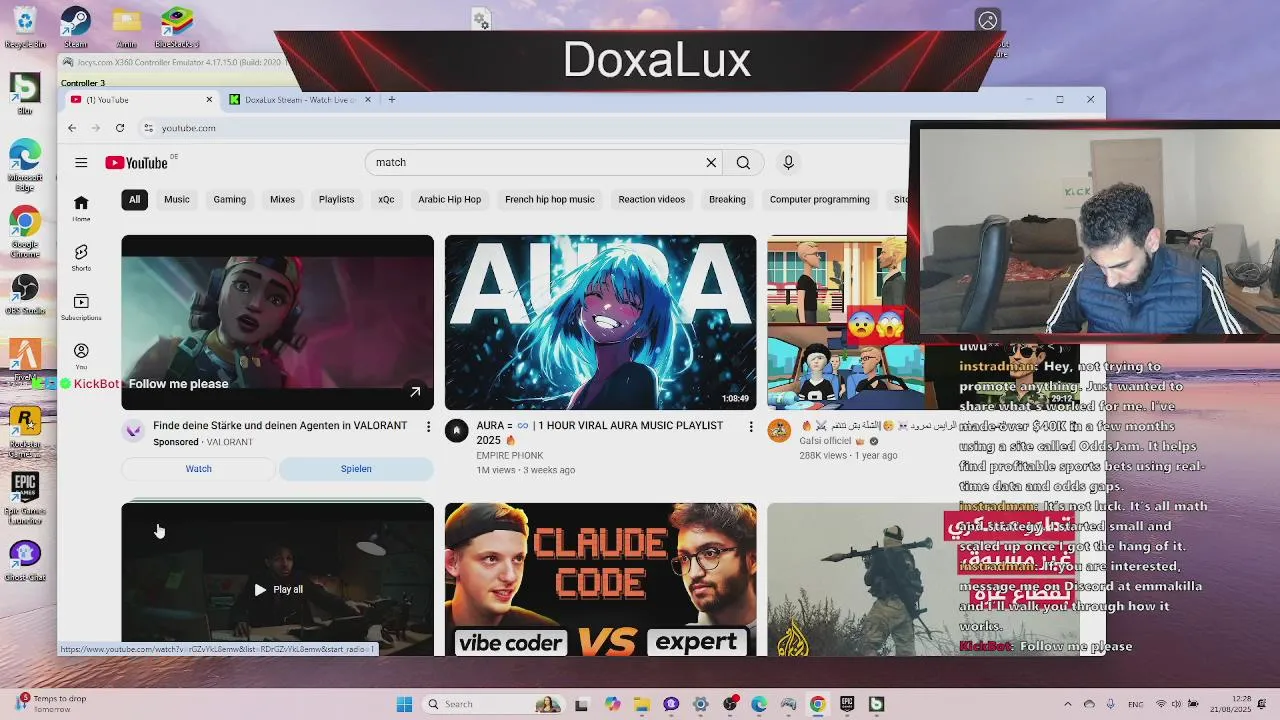Screen dimensions: 1280x720
Task: Open the VALORANT advertiser avatar
Action: click(133, 430)
